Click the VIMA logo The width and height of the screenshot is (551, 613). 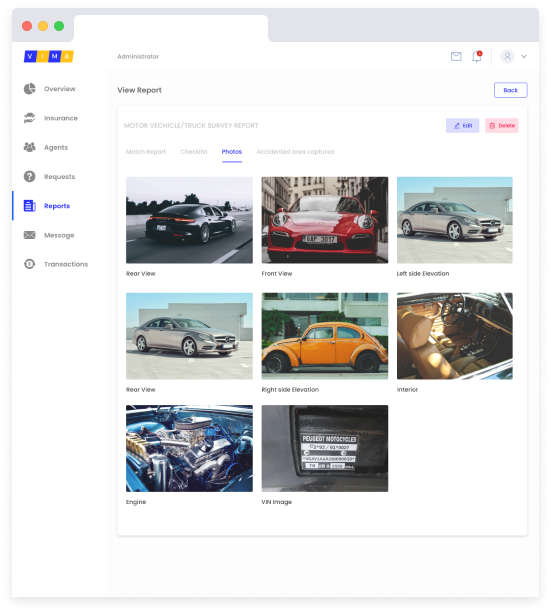coord(48,56)
